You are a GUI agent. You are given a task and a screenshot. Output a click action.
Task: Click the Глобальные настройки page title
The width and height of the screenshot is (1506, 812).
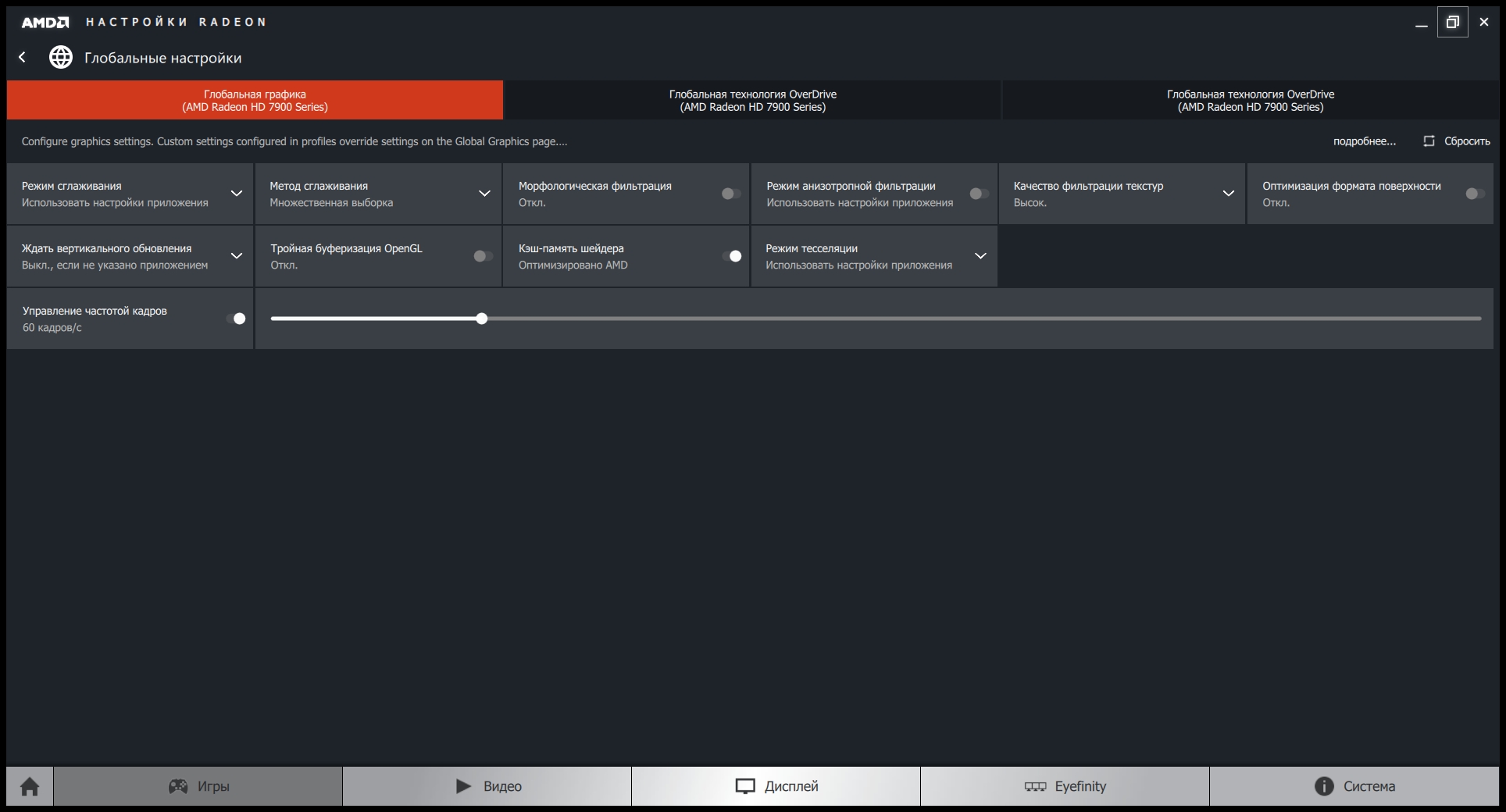(x=162, y=58)
